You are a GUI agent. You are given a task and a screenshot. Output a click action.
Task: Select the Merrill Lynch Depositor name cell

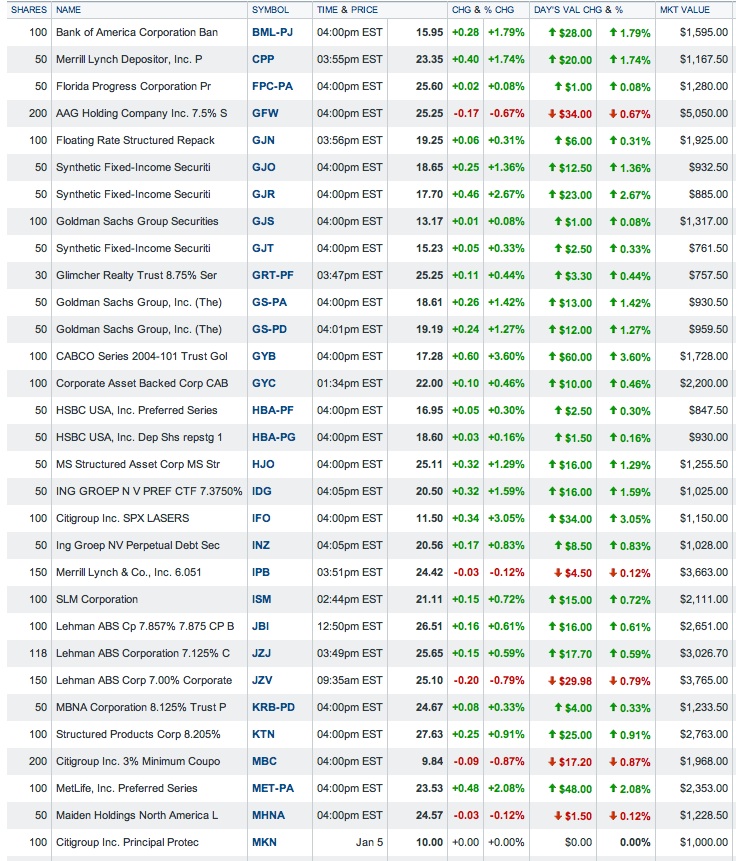[129, 59]
